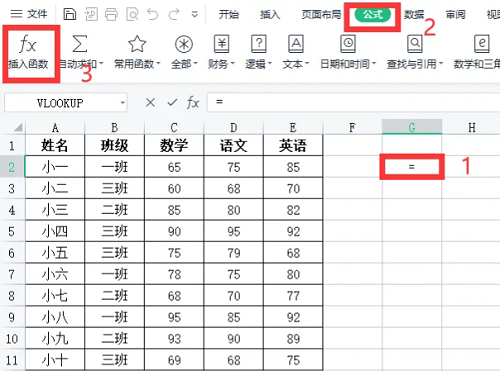Click header cell 英语
The image size is (500, 371).
pos(293,146)
